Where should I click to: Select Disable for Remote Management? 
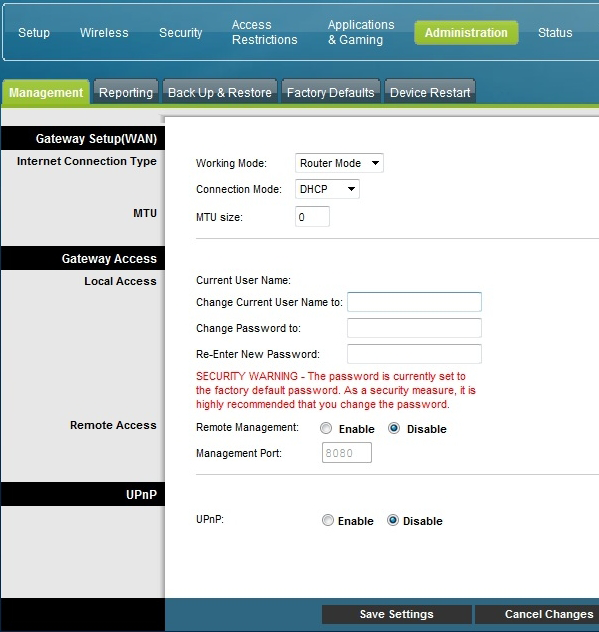[x=394, y=428]
